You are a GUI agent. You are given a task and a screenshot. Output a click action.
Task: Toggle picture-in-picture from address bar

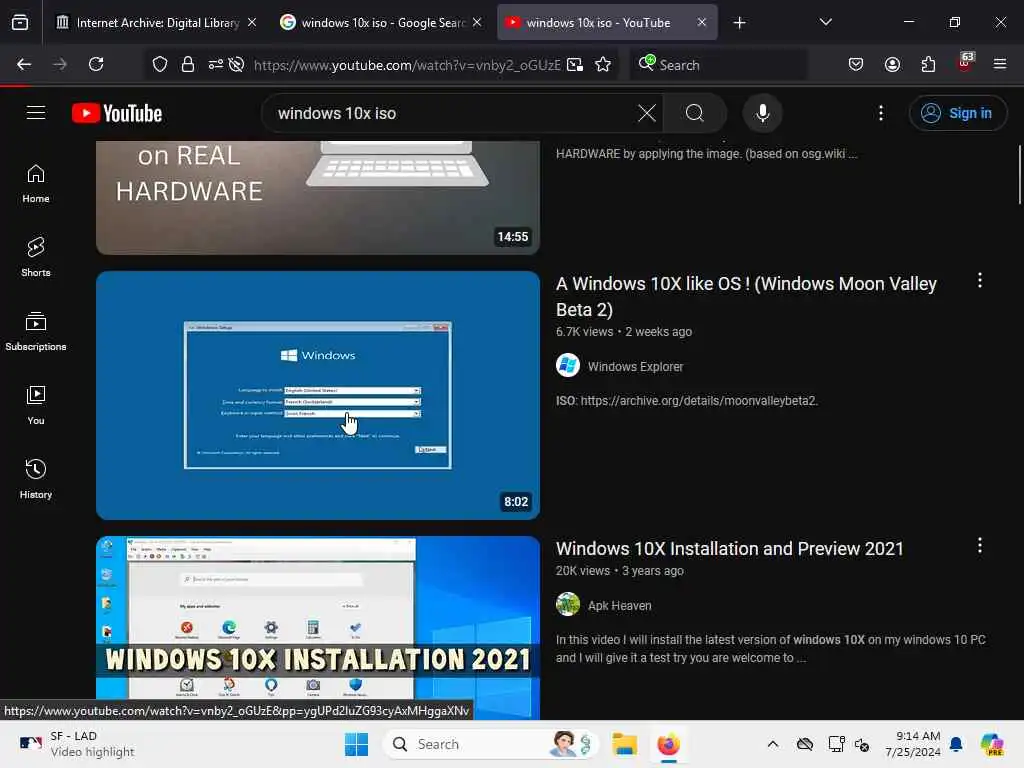tap(575, 64)
